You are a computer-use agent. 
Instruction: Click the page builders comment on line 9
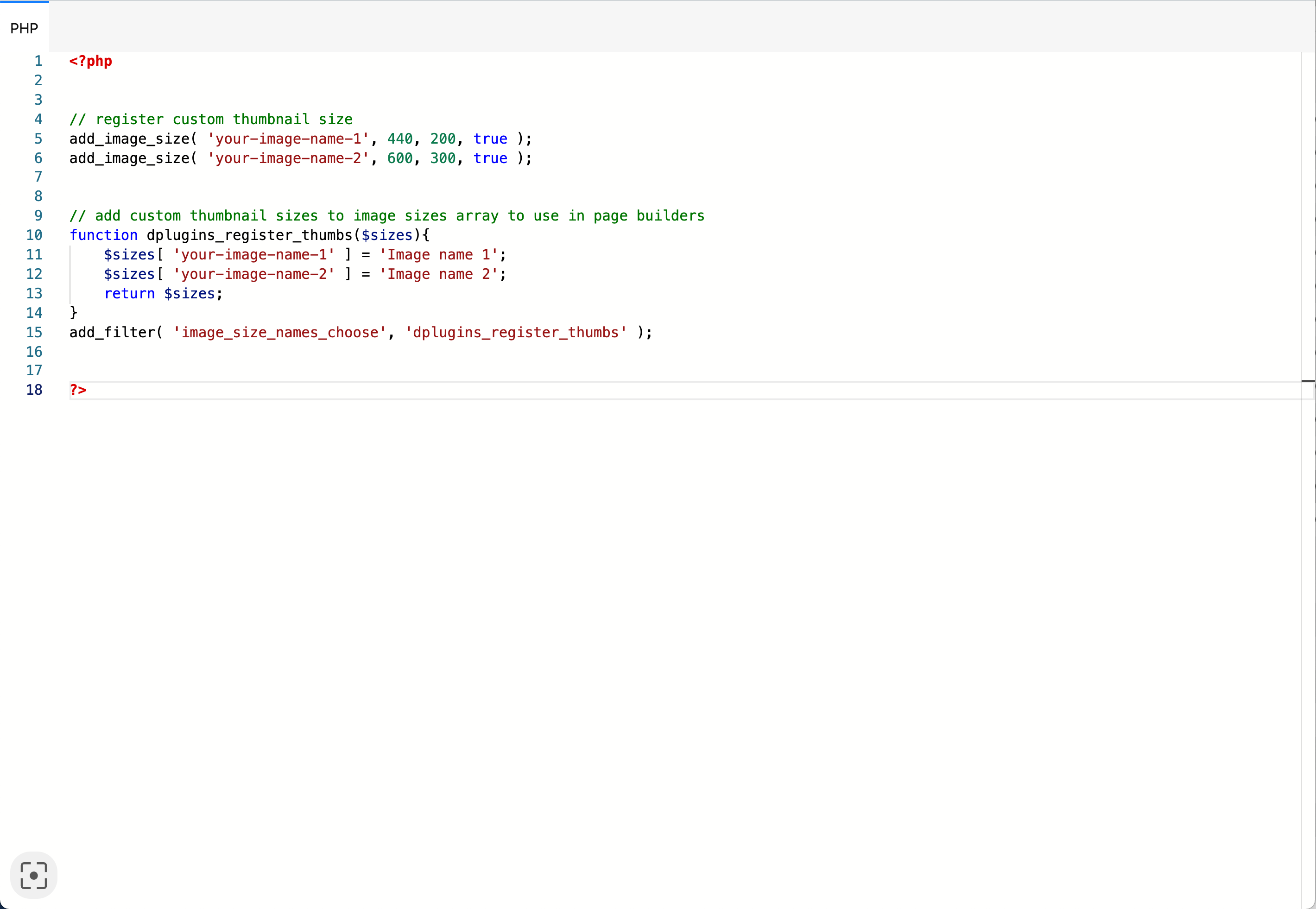387,216
